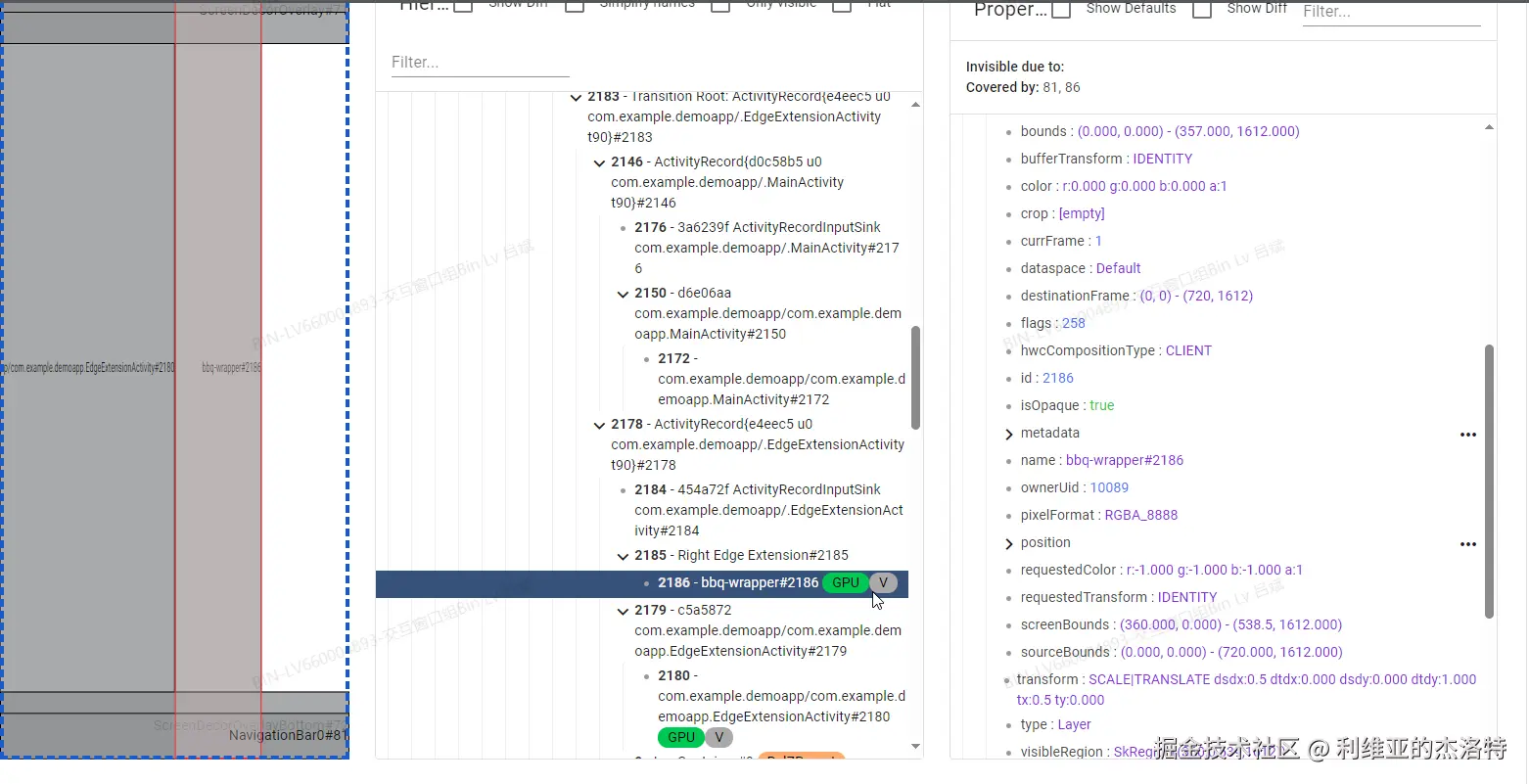The width and height of the screenshot is (1529, 784).
Task: Collapse the 2179 c5a5872 node
Action: click(x=623, y=611)
